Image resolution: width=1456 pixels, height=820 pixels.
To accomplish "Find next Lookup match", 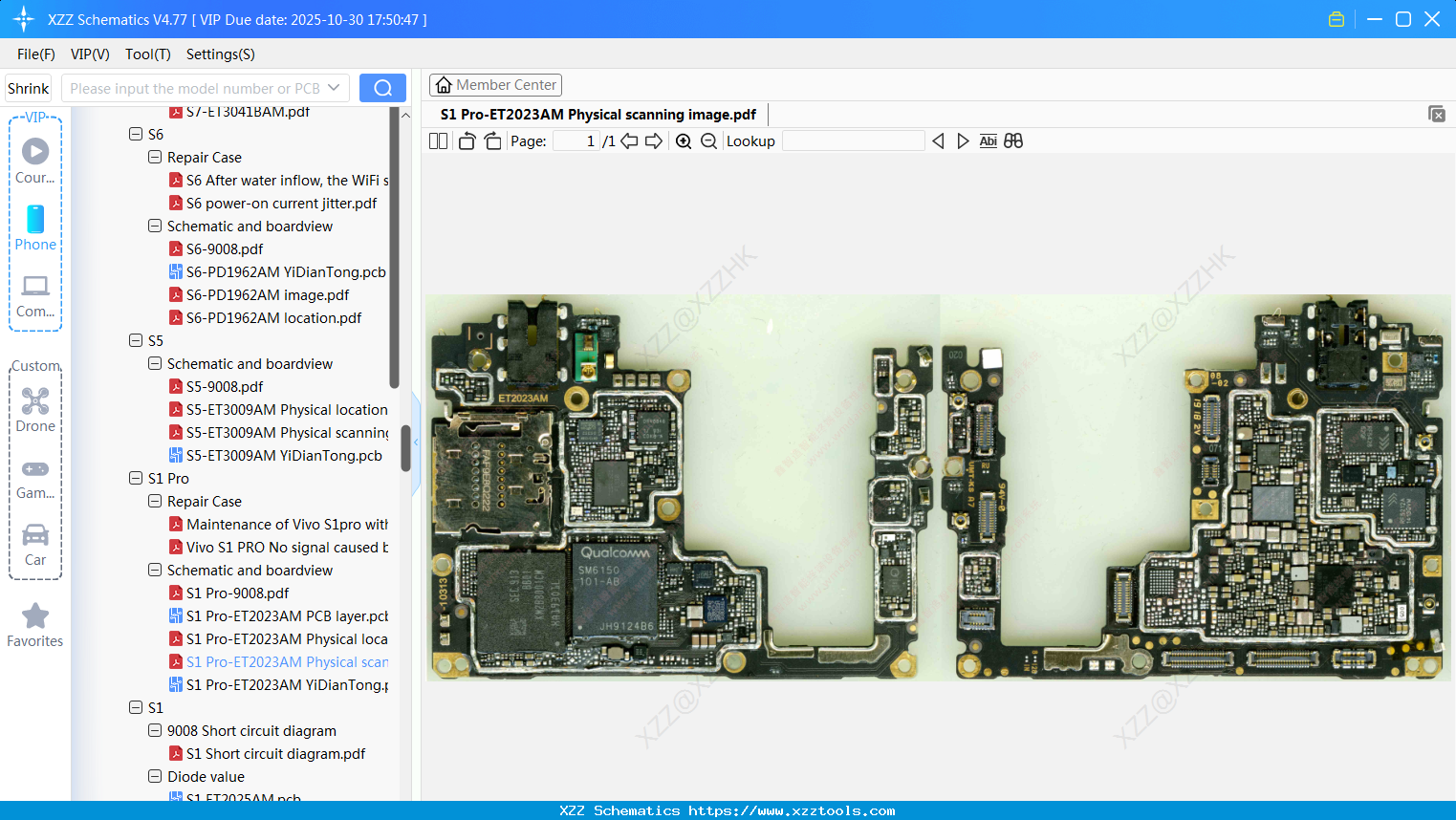I will pyautogui.click(x=963, y=141).
